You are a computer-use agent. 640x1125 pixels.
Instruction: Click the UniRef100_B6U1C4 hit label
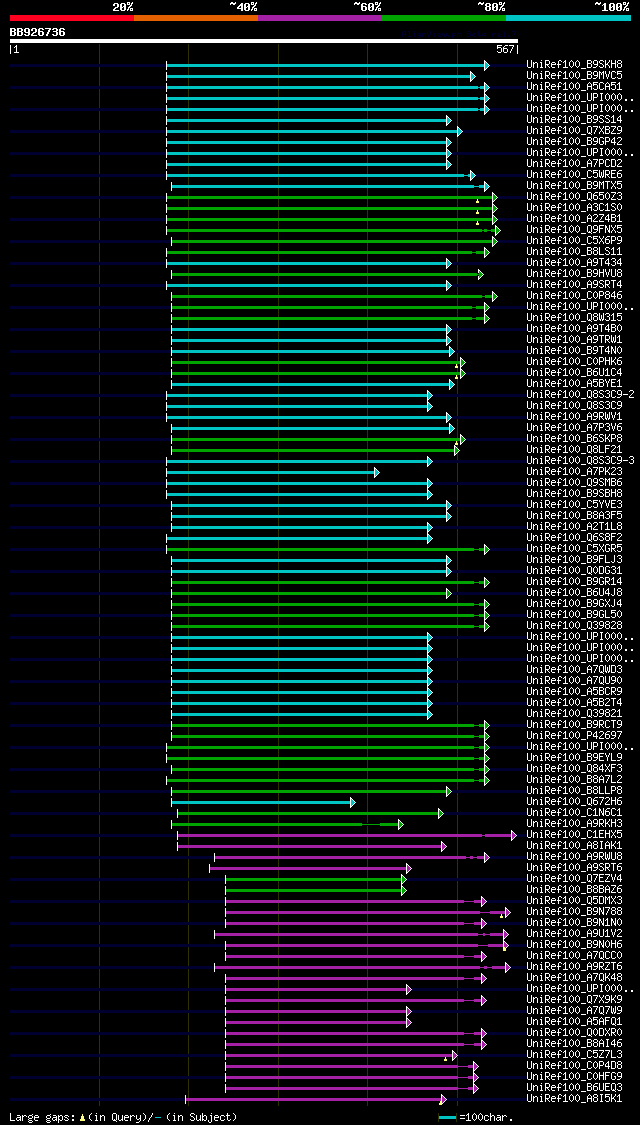click(574, 372)
